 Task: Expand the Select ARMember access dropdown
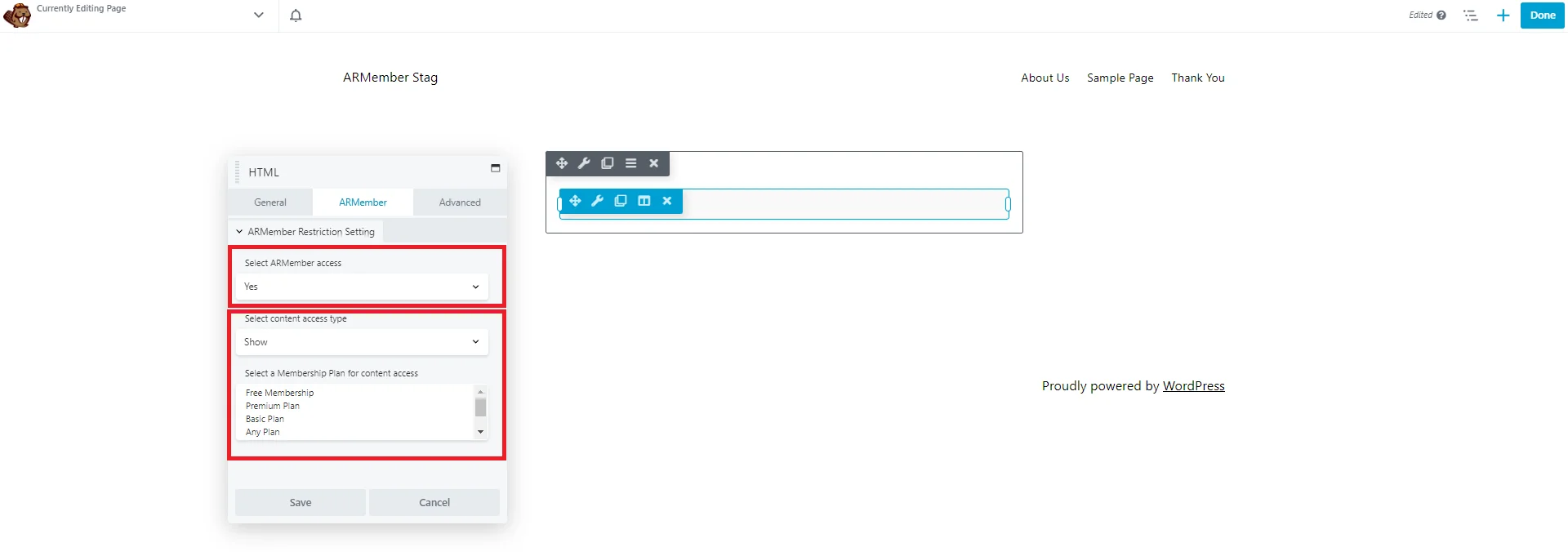(362, 287)
